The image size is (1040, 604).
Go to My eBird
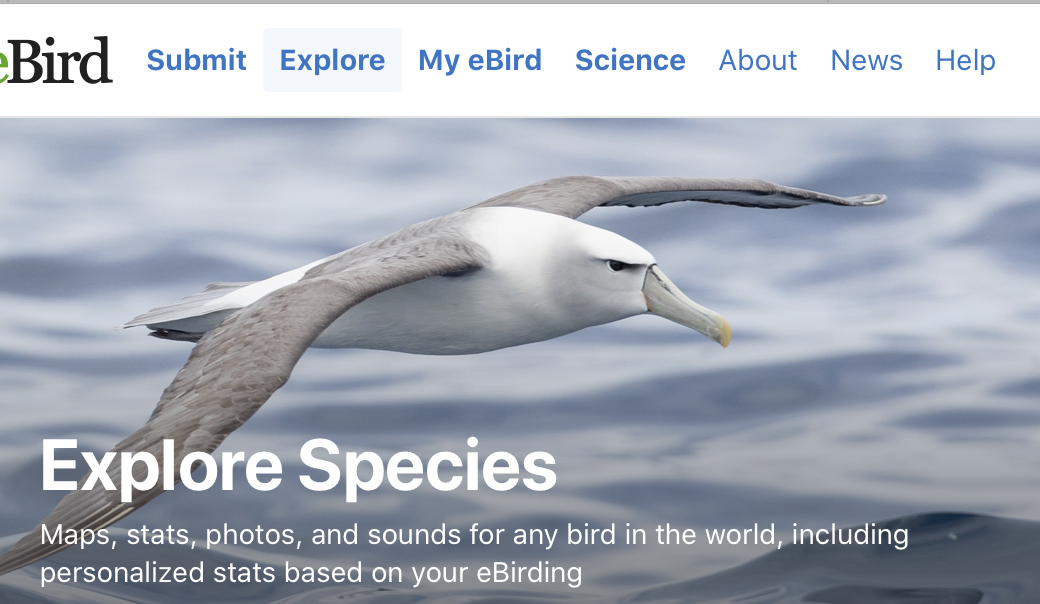coord(480,60)
